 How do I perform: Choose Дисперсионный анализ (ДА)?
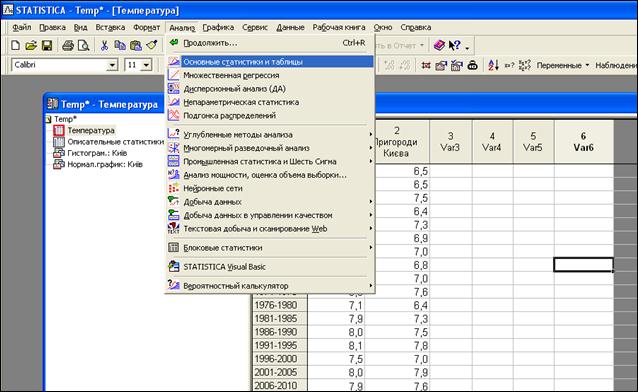coord(270,89)
